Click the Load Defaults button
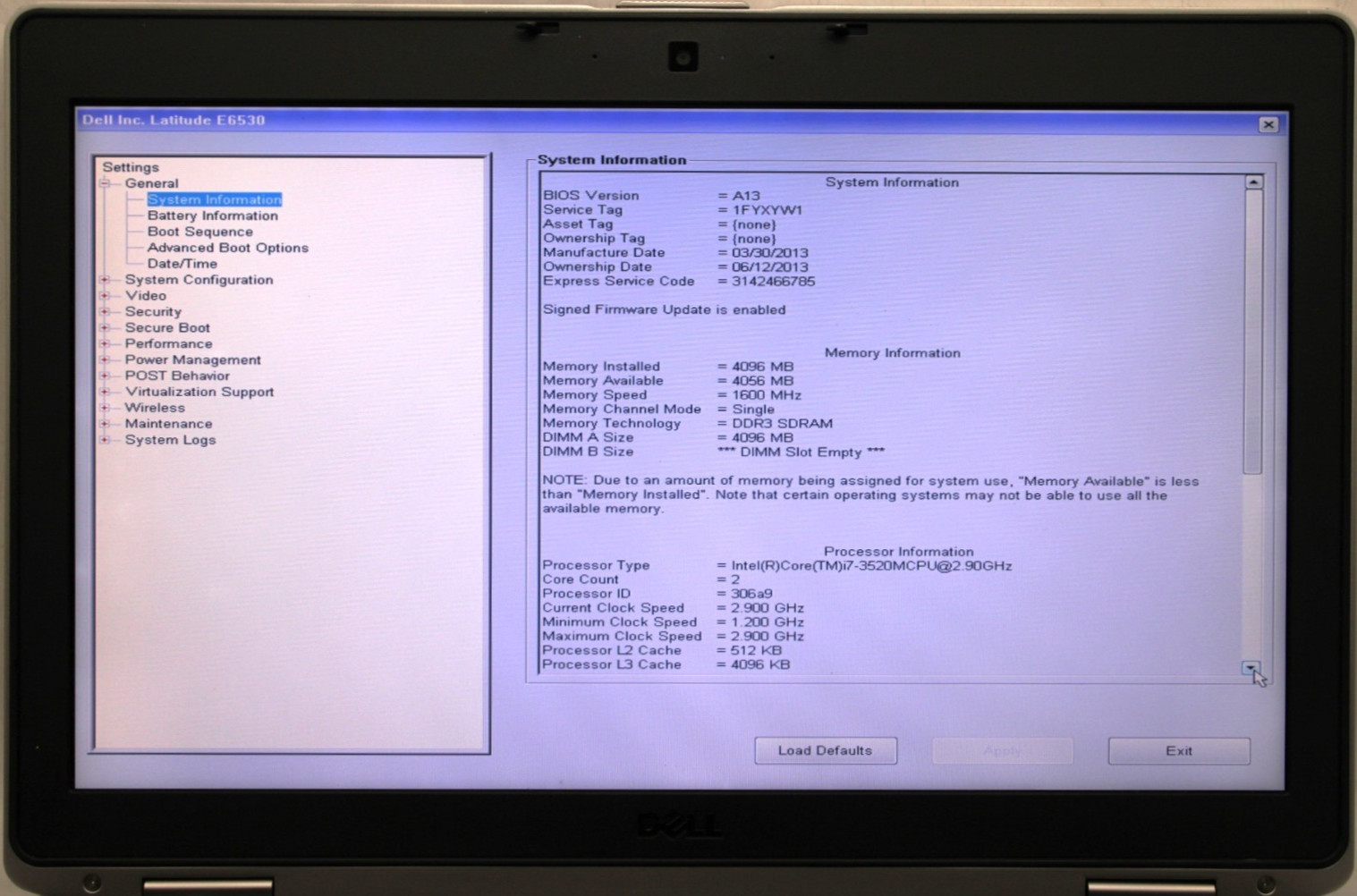This screenshot has width=1357, height=896. (826, 751)
